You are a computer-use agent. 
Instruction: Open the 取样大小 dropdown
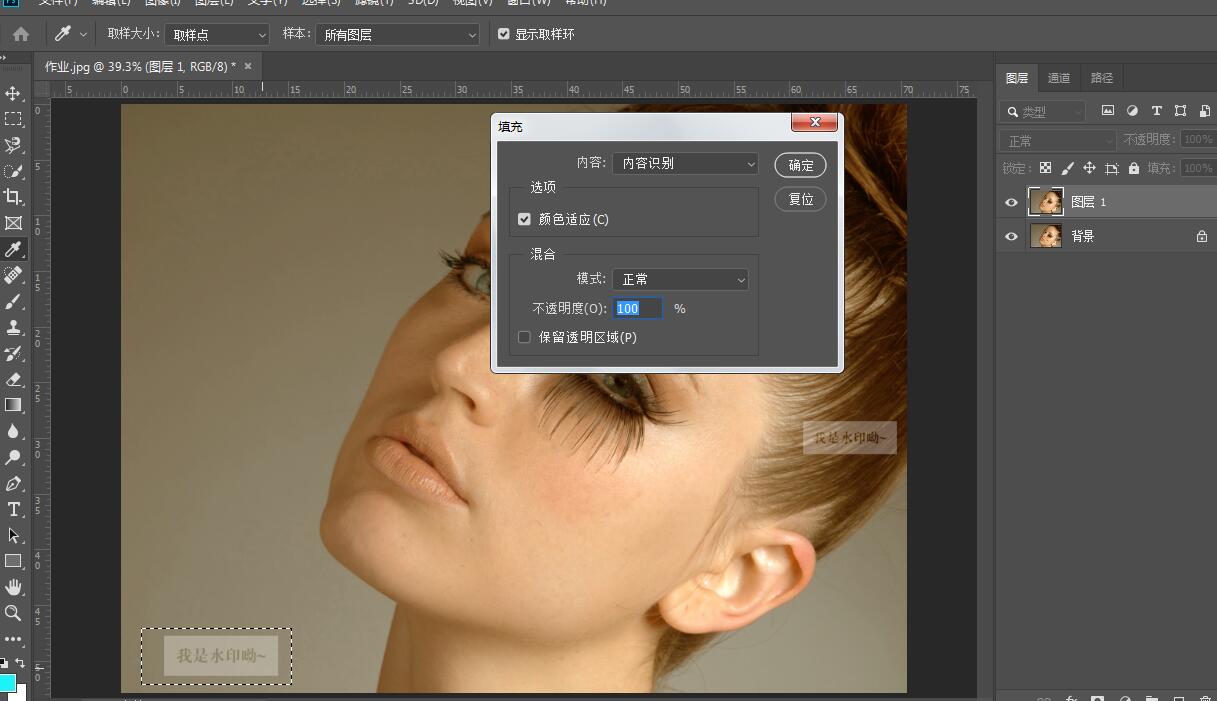[217, 35]
